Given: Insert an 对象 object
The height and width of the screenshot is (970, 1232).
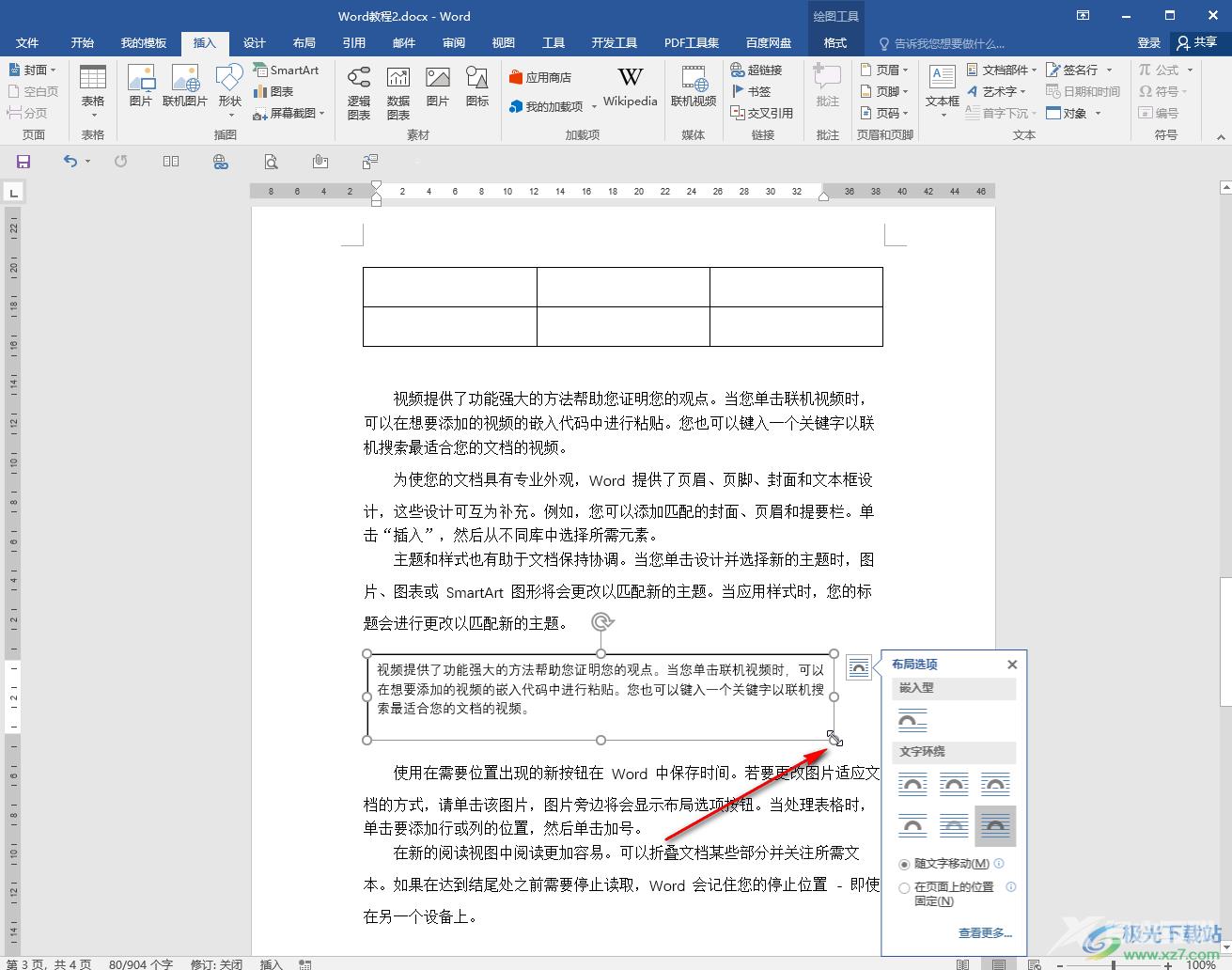Looking at the screenshot, I should [1073, 113].
